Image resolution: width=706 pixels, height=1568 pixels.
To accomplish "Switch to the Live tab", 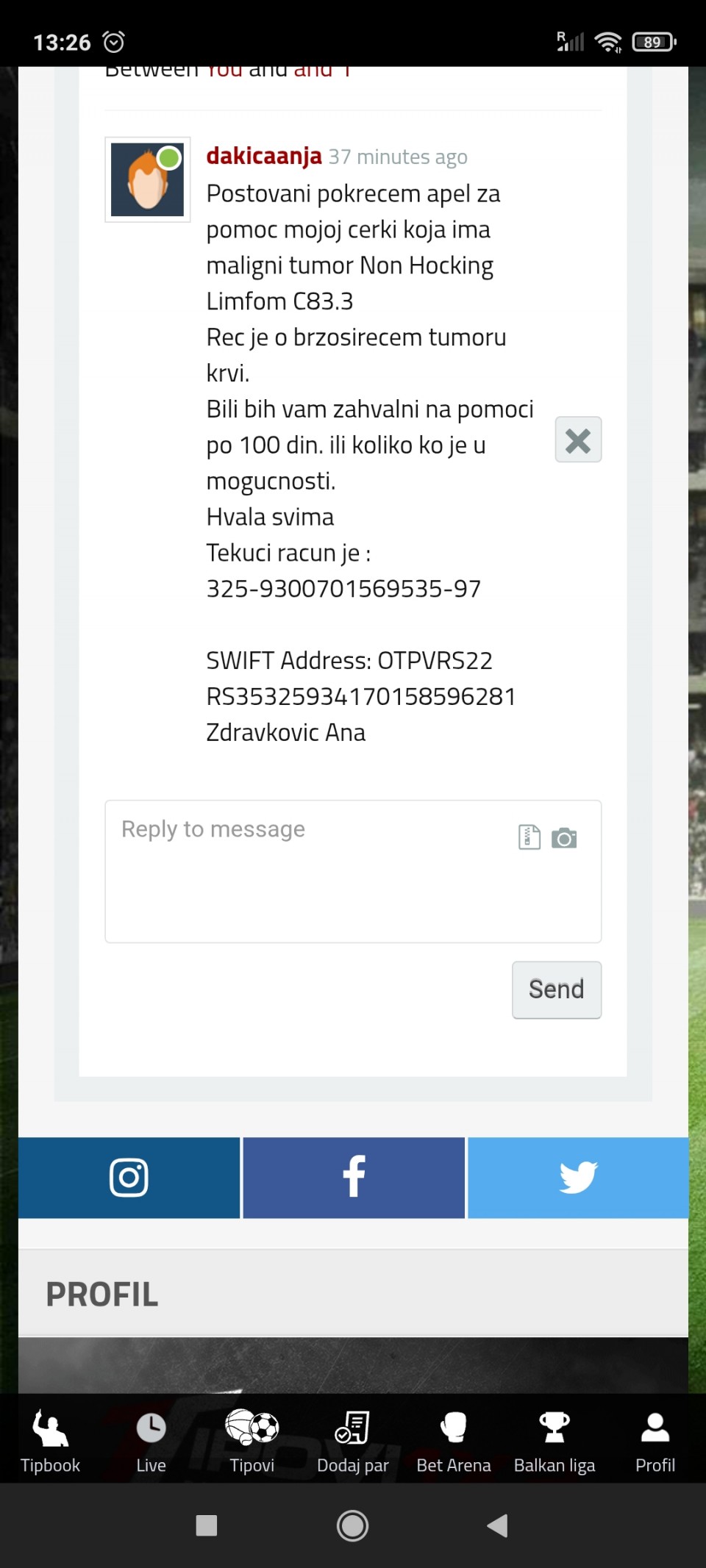I will tap(151, 1441).
